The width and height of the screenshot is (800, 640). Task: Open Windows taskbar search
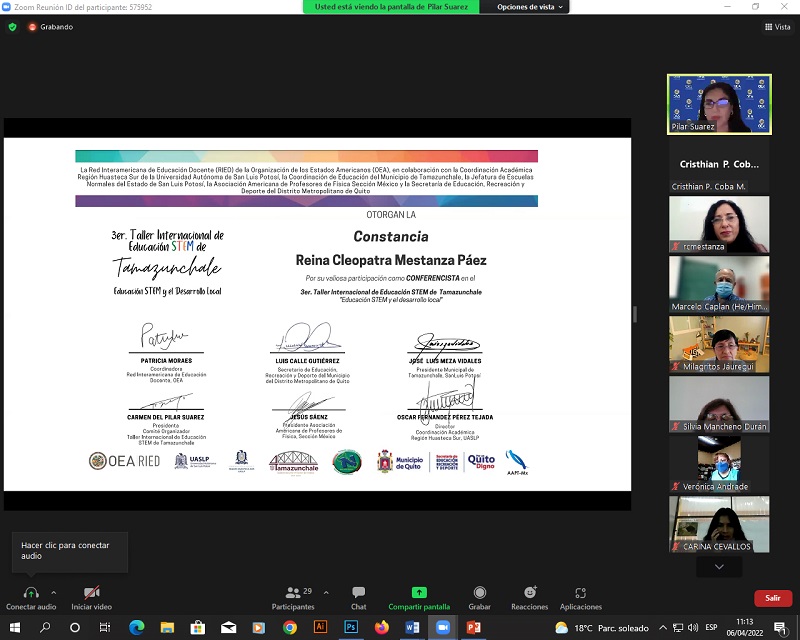pyautogui.click(x=45, y=627)
